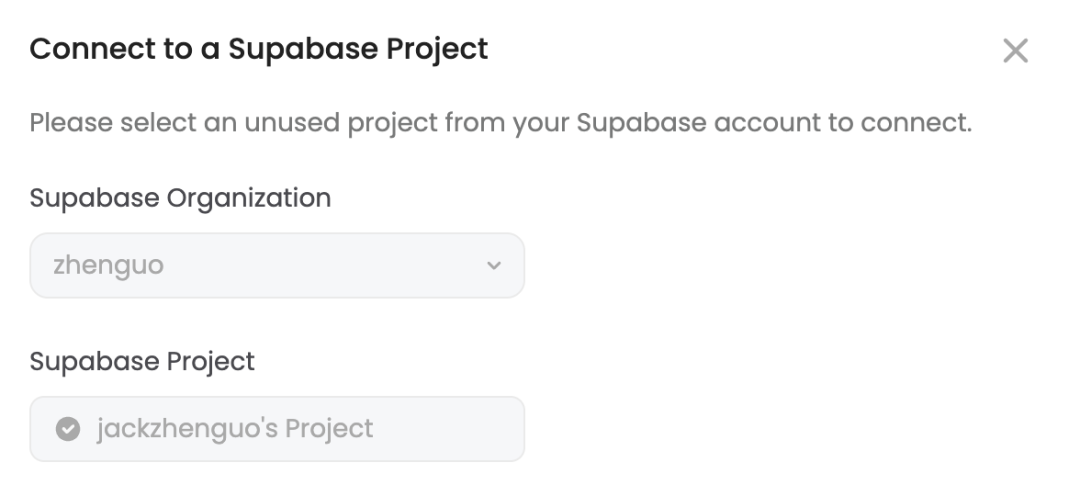Click the checkmark circle icon beside jackzhenguo's Project
Screen dimensions: 1080x485
pos(68,429)
